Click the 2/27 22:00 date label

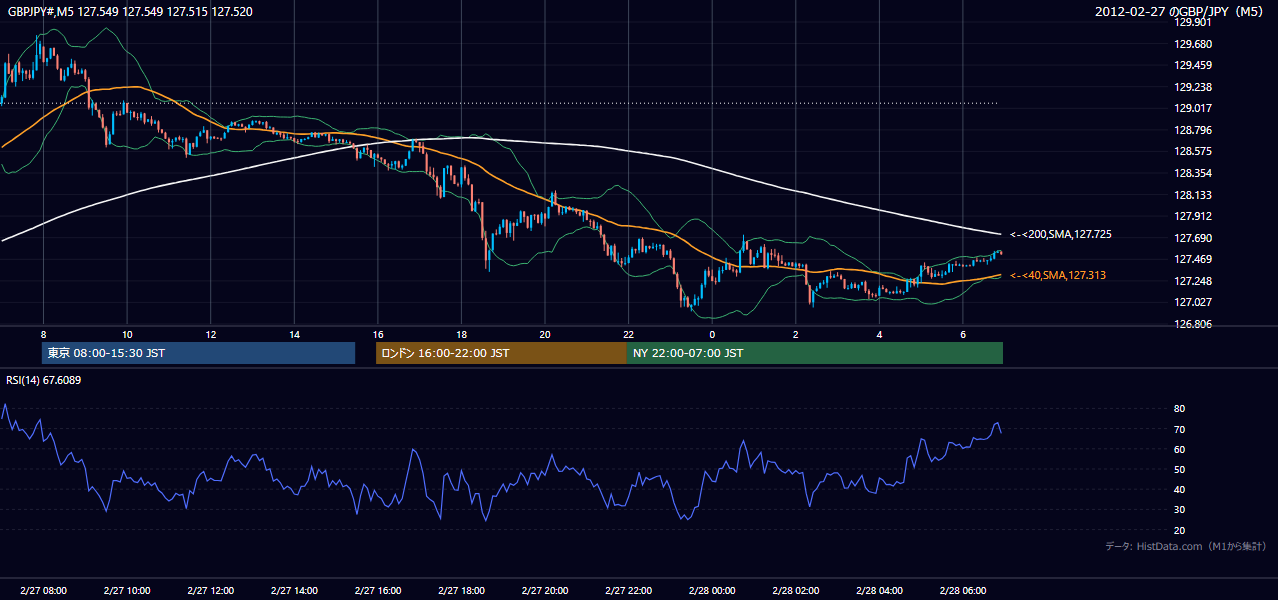[628, 591]
